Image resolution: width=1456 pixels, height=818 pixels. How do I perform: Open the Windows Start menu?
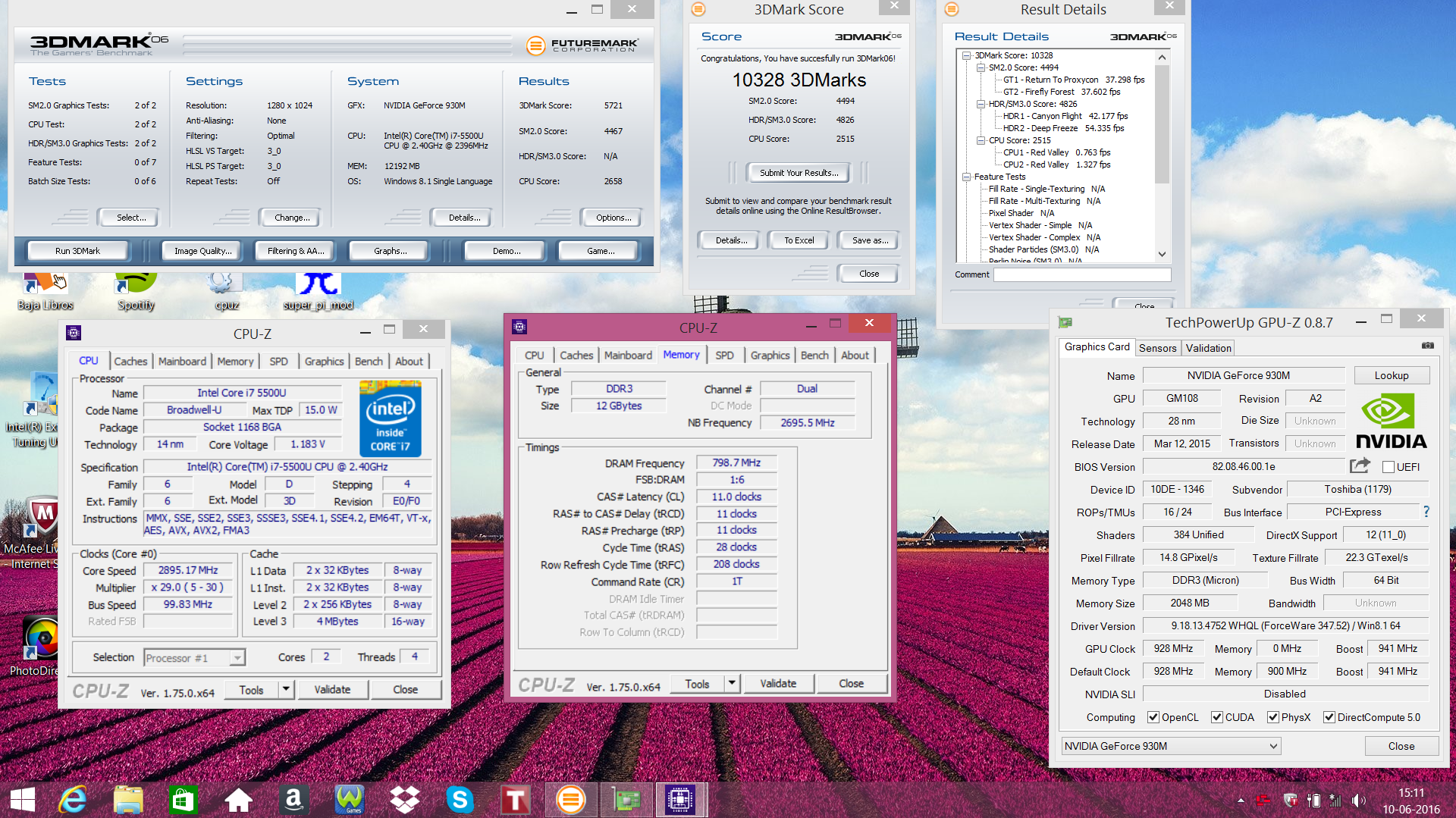(x=23, y=800)
